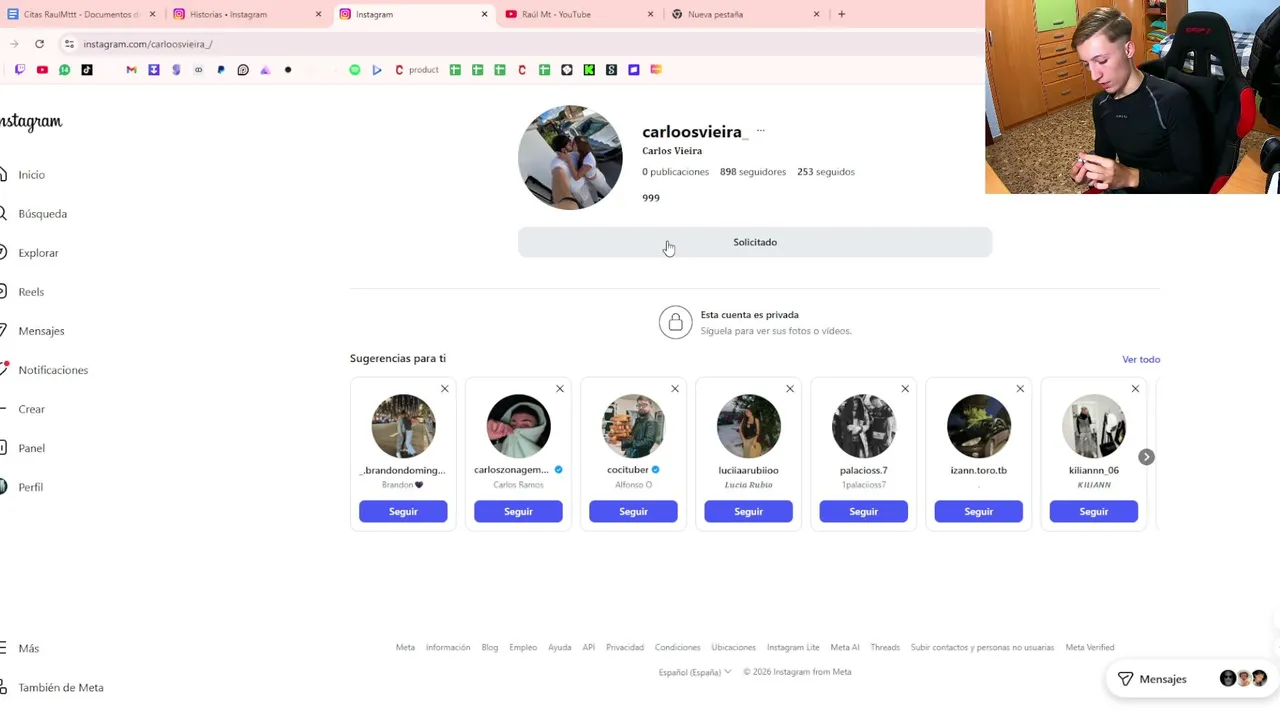Reload the page
The image size is (1280, 720).
pos(39,44)
